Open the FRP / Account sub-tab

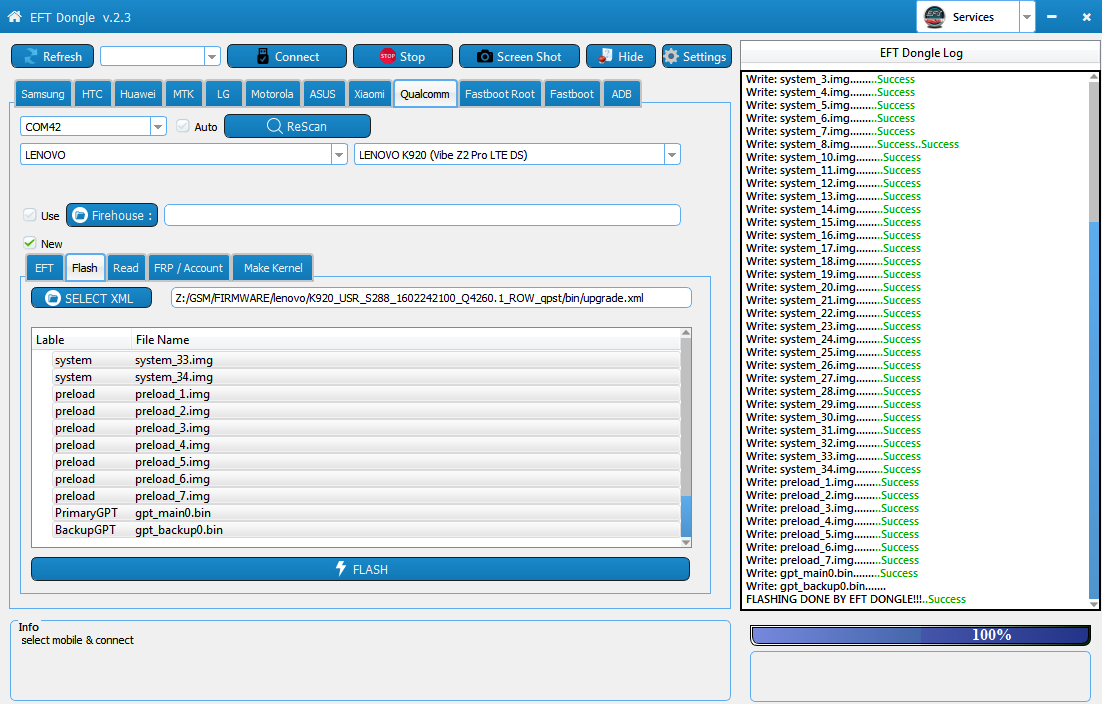pyautogui.click(x=188, y=268)
